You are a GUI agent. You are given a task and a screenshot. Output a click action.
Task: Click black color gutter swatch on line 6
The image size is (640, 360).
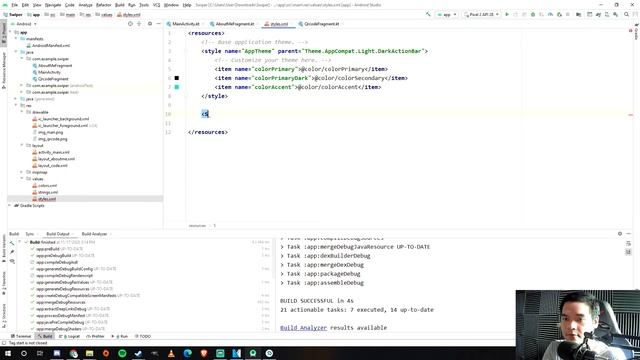[x=177, y=78]
